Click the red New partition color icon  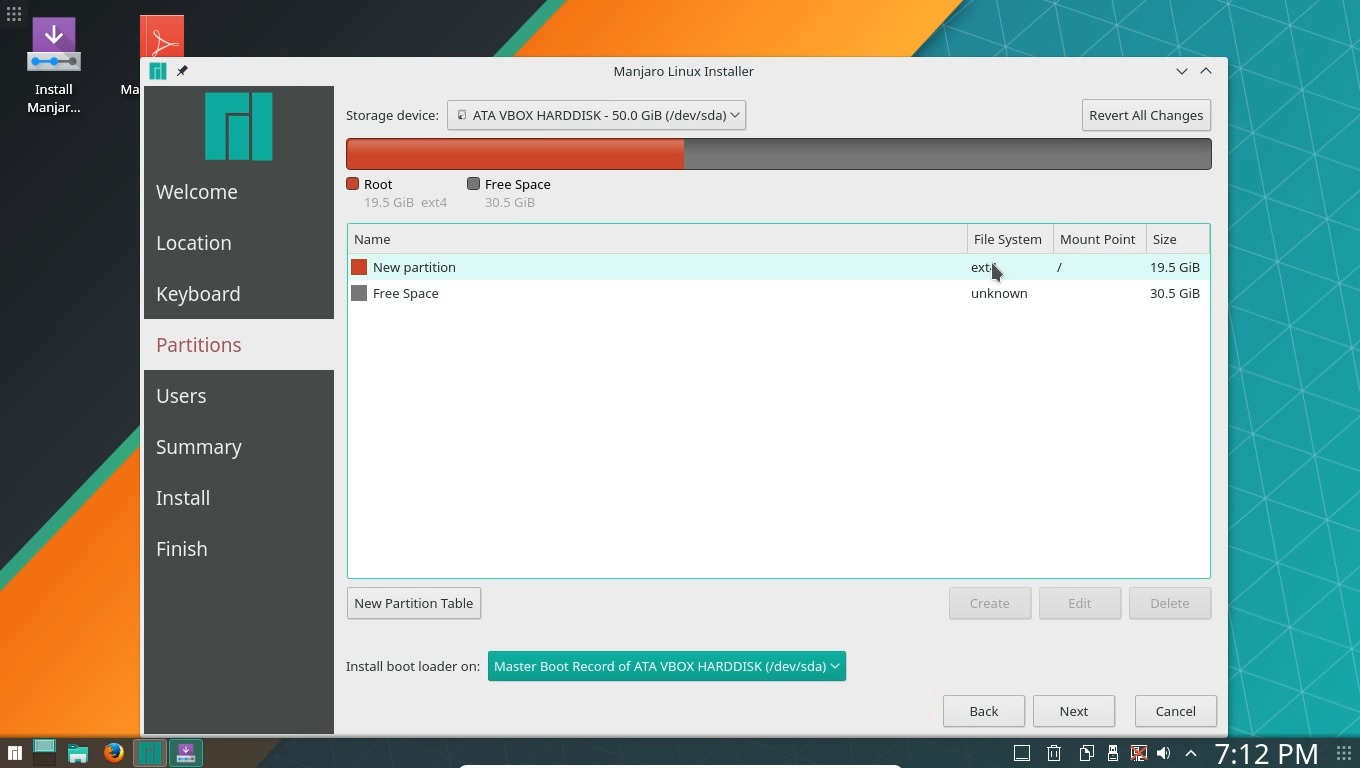coord(359,267)
